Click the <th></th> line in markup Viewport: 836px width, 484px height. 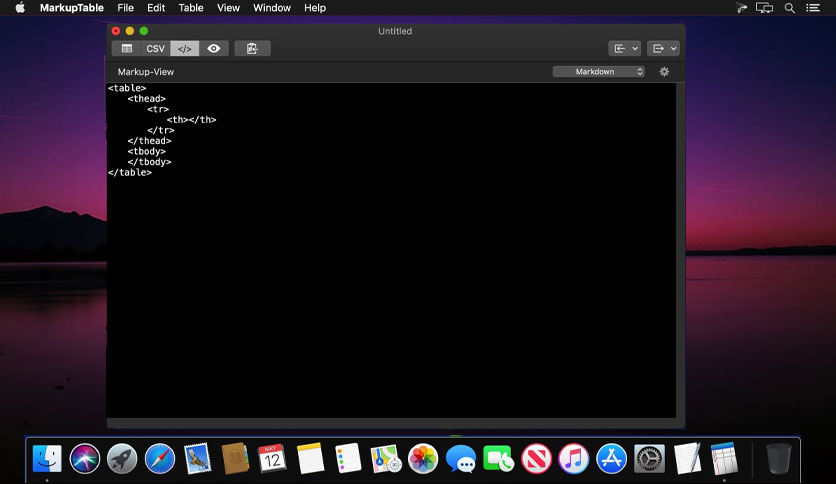pos(191,120)
